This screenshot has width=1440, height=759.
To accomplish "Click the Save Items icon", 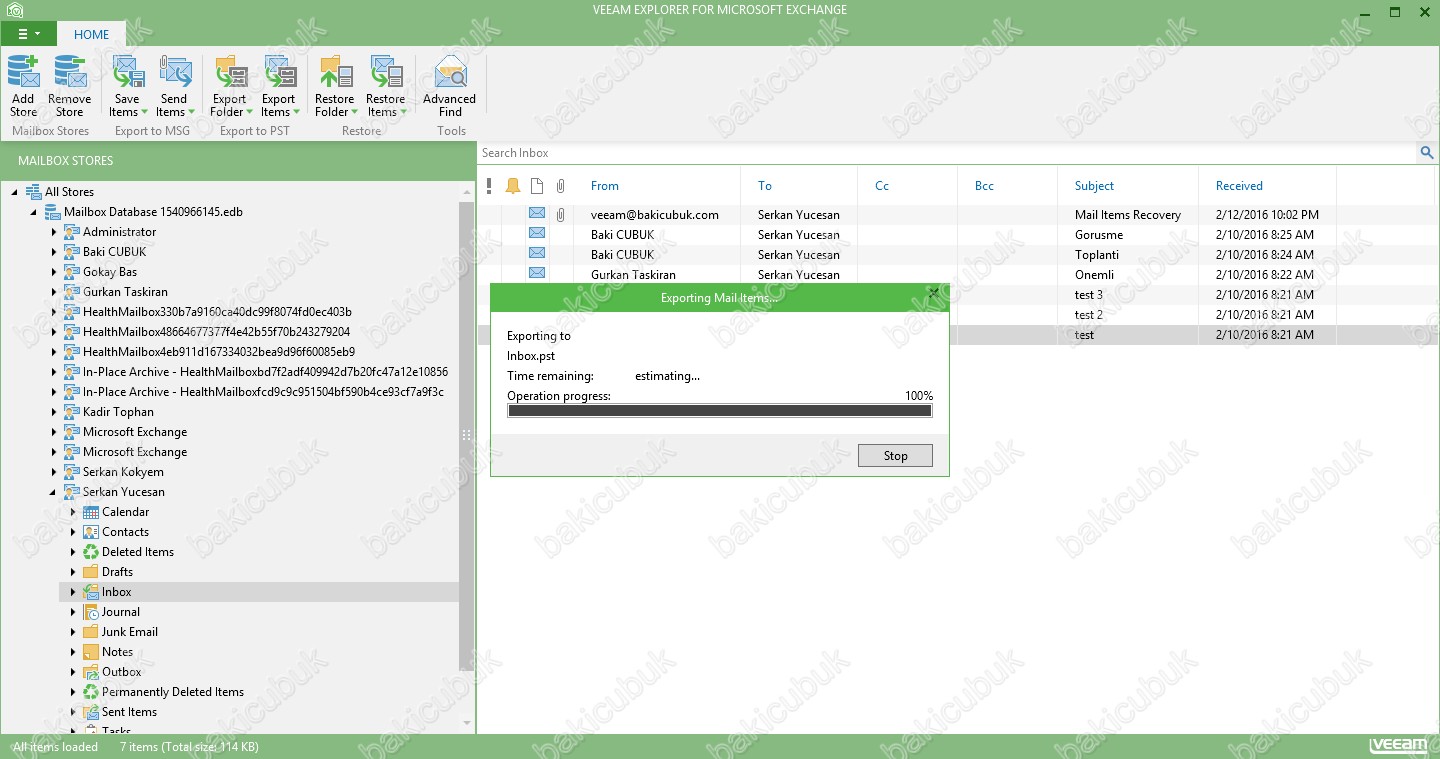I will (127, 86).
